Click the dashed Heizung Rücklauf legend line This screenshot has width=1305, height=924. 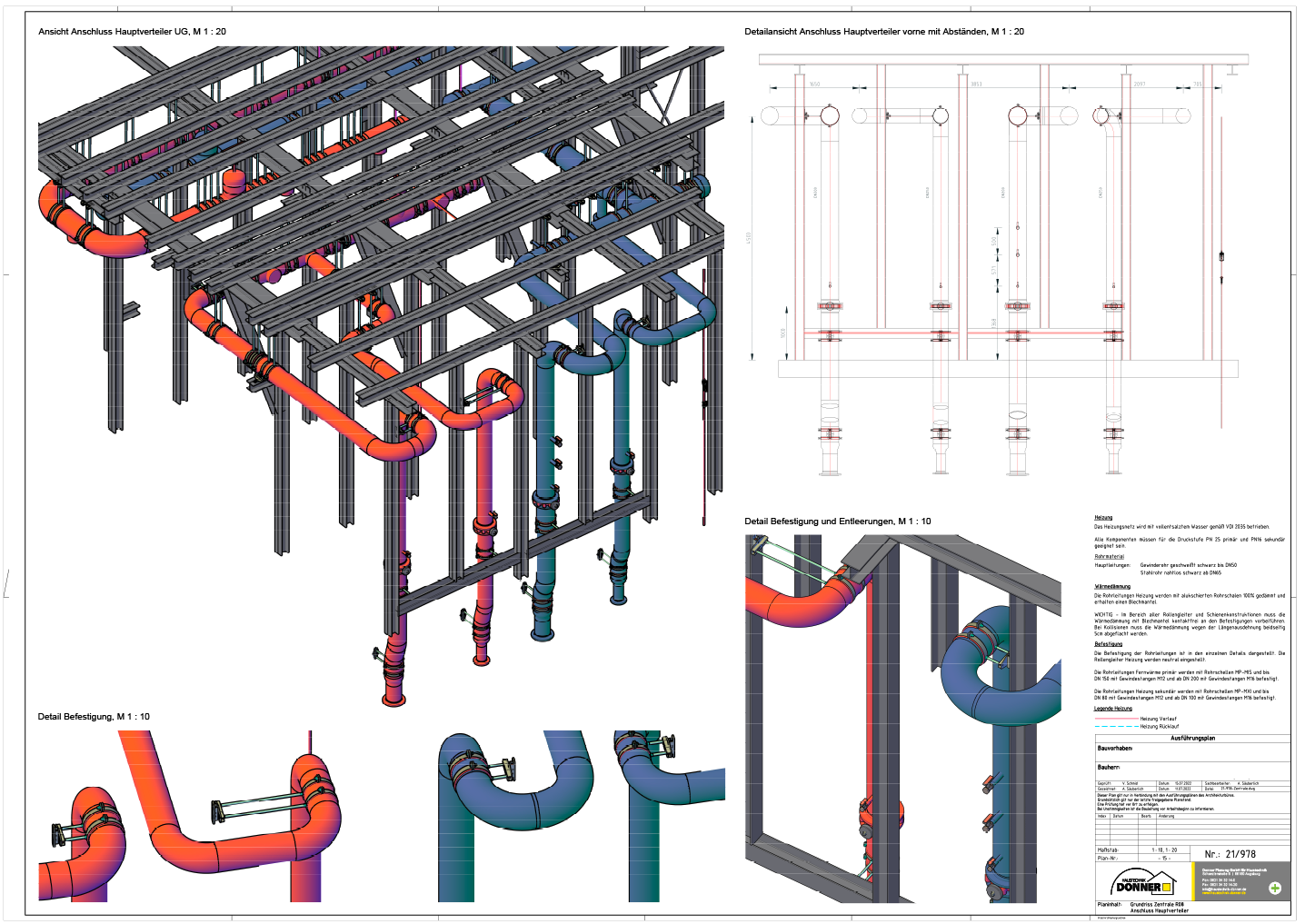coord(1116,727)
